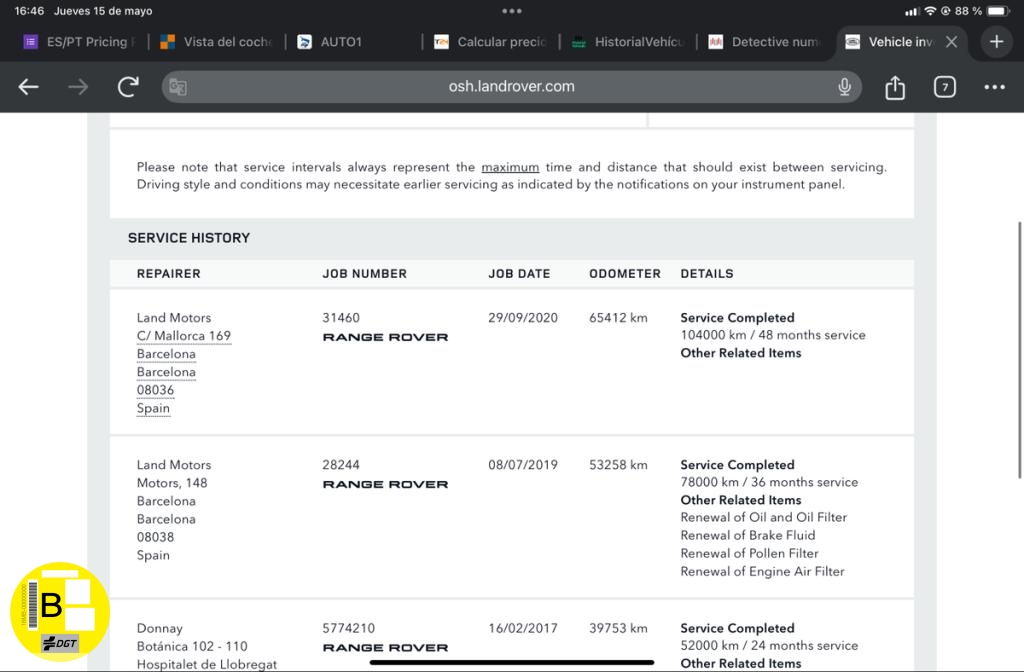
Task: Show the open tabs overview showing 7
Action: click(944, 87)
